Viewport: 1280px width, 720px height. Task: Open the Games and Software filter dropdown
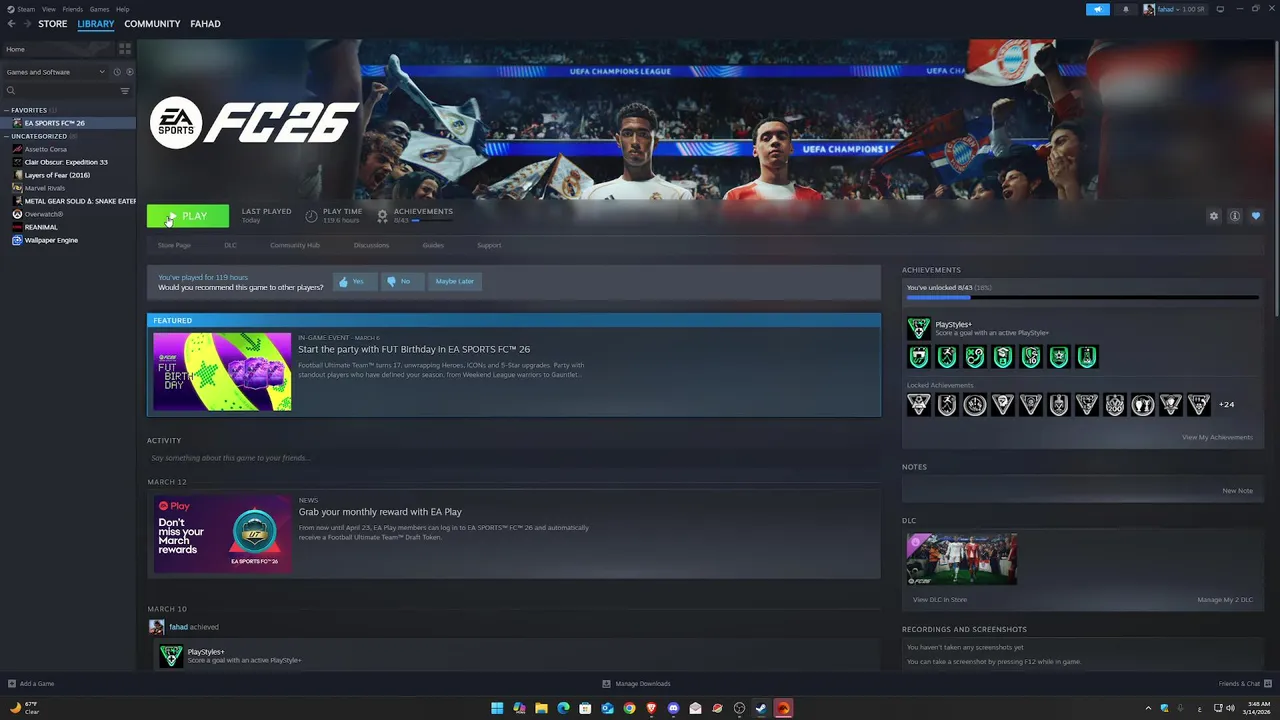(x=55, y=72)
